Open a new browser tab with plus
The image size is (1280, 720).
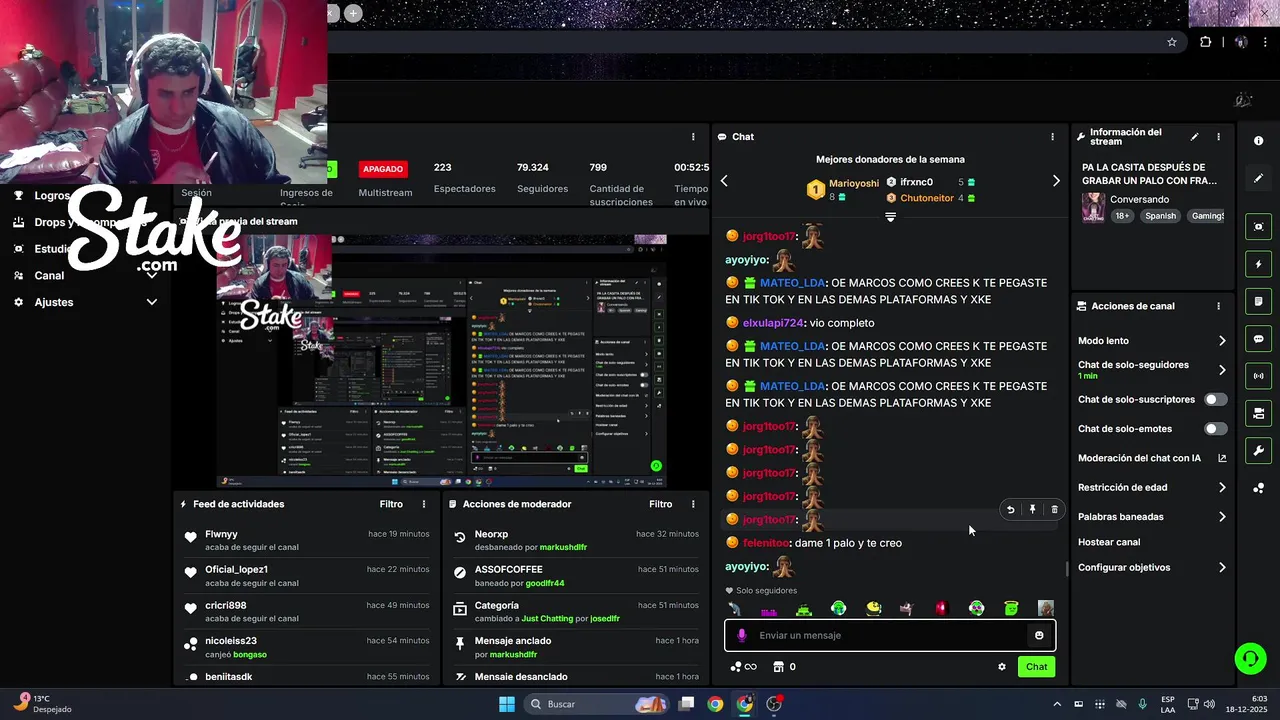point(353,13)
